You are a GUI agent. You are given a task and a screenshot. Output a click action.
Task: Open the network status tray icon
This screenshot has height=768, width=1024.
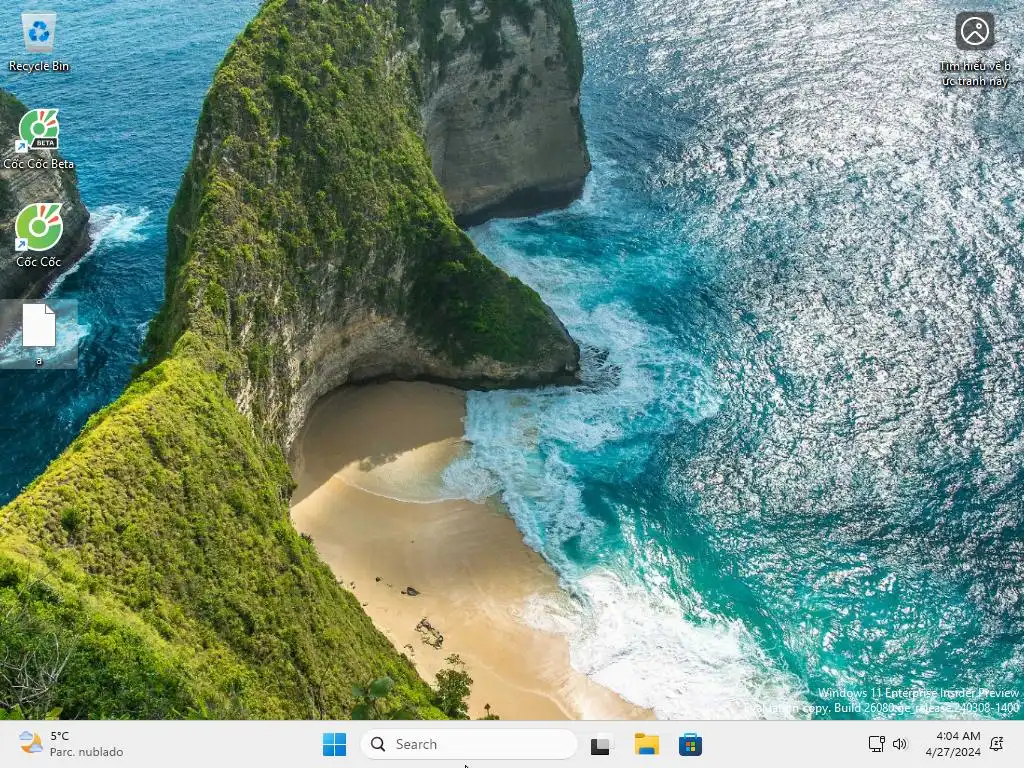tap(876, 744)
